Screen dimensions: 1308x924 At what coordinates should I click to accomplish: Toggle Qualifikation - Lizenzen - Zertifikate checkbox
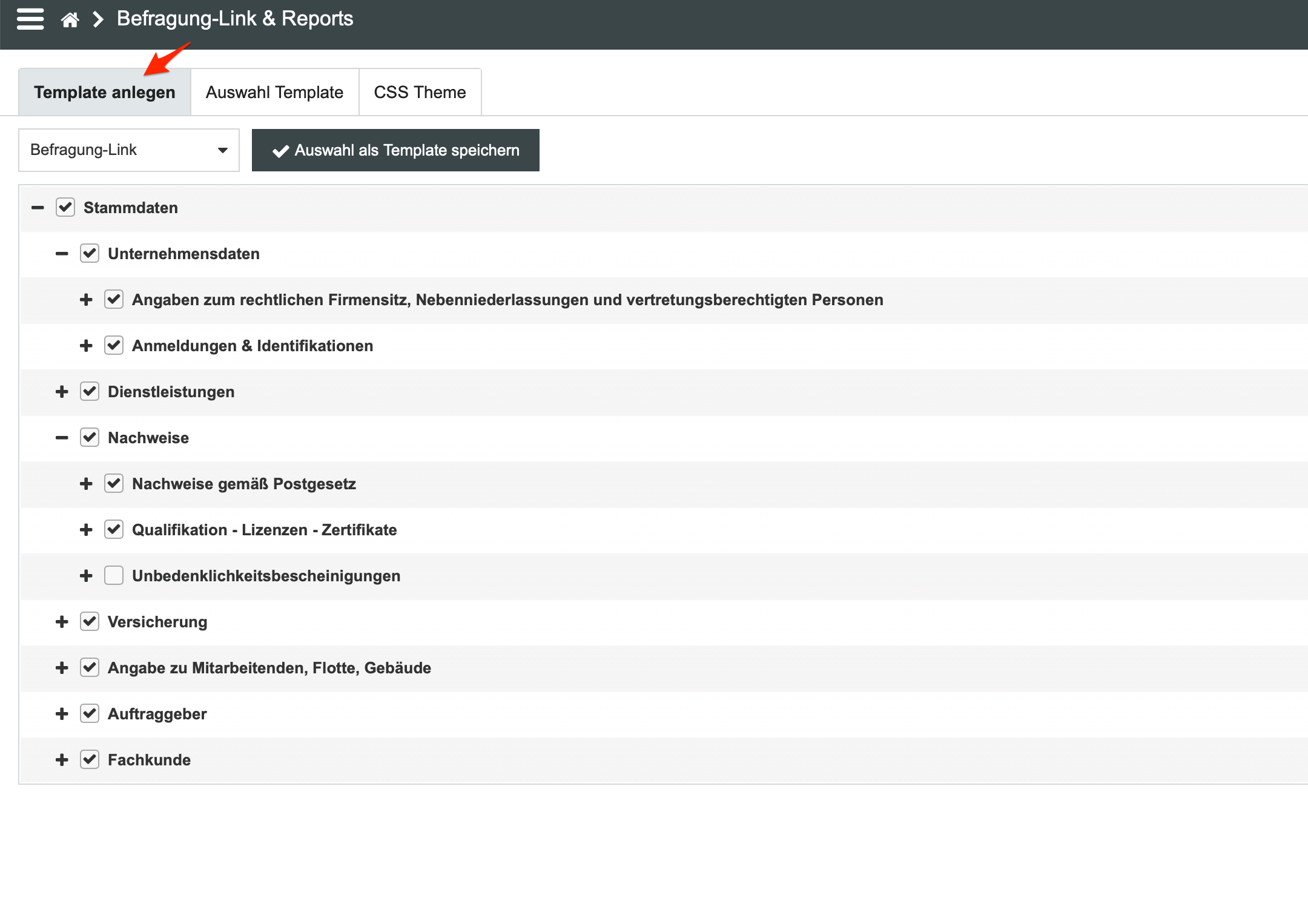coord(114,529)
